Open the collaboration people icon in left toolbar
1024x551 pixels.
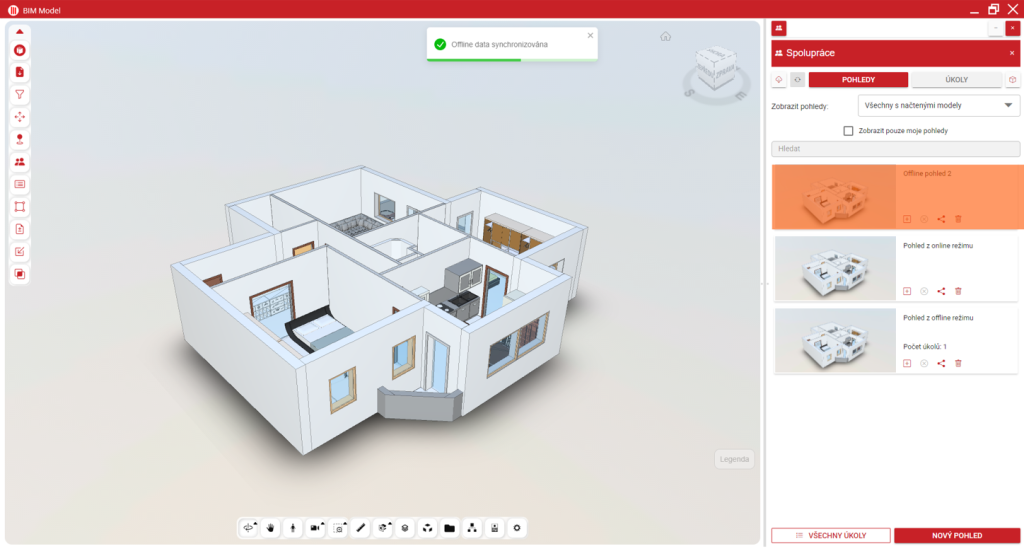(x=20, y=161)
